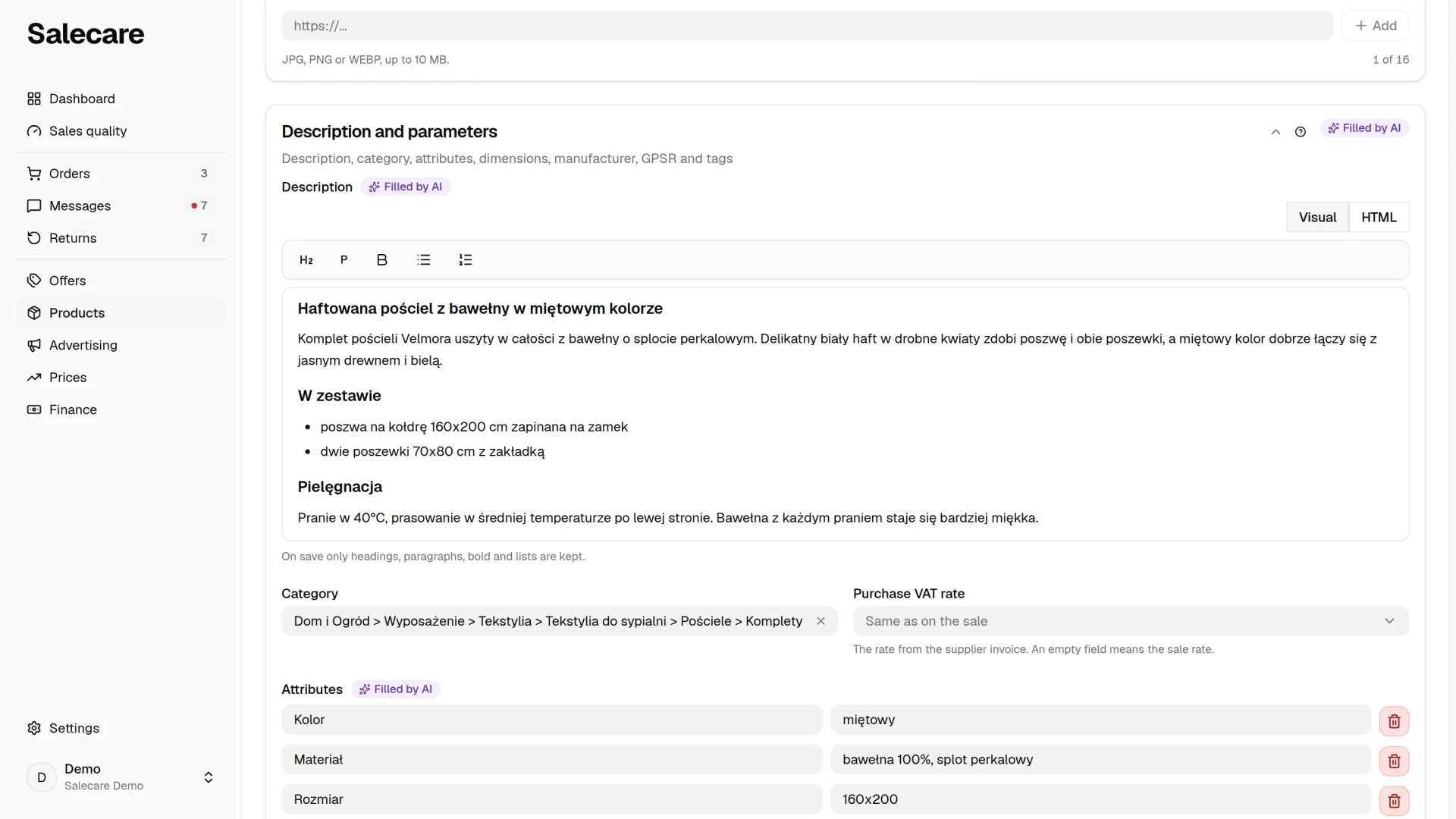
Task: Open the Dashboard page
Action: pos(121,99)
